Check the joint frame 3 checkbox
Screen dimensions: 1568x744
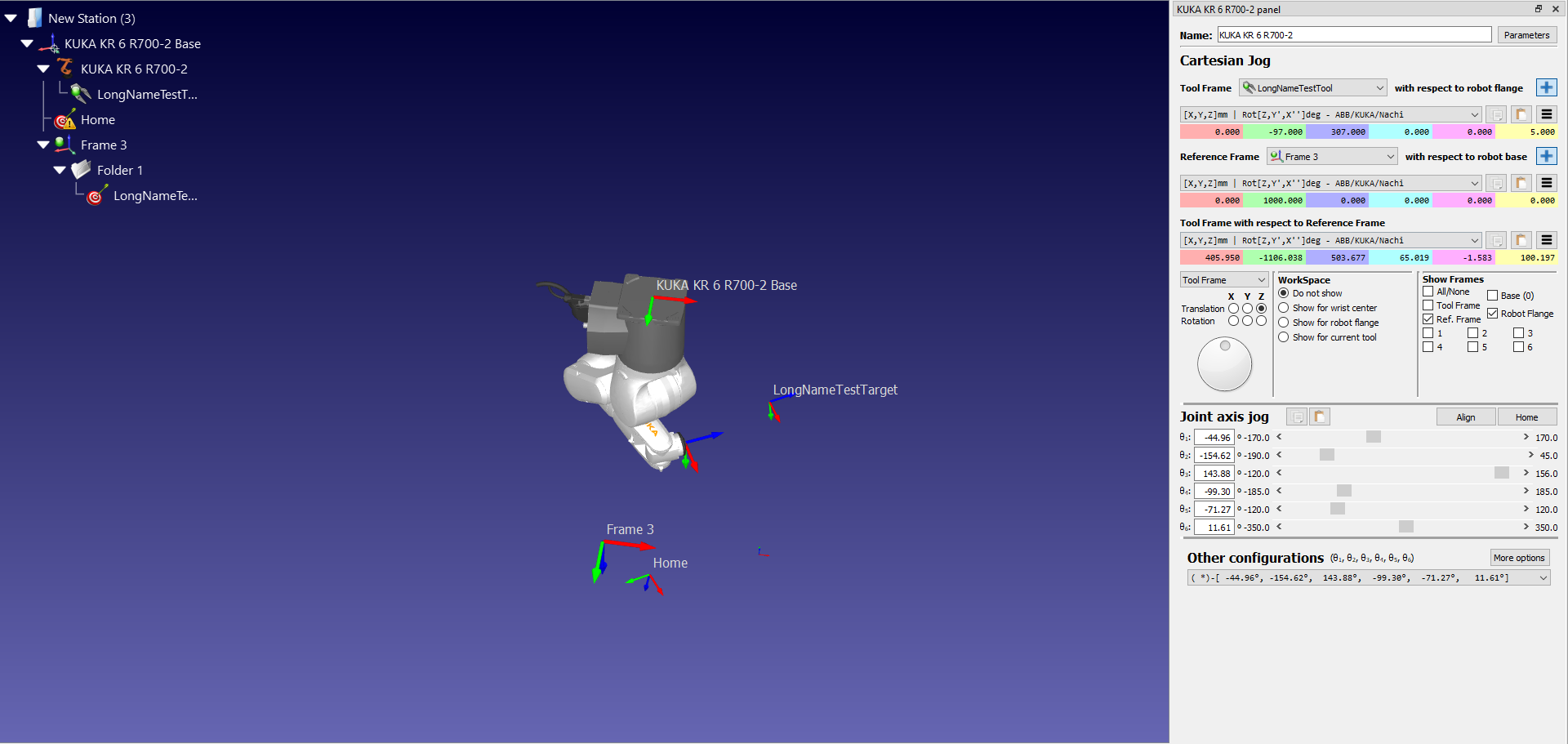click(1518, 333)
